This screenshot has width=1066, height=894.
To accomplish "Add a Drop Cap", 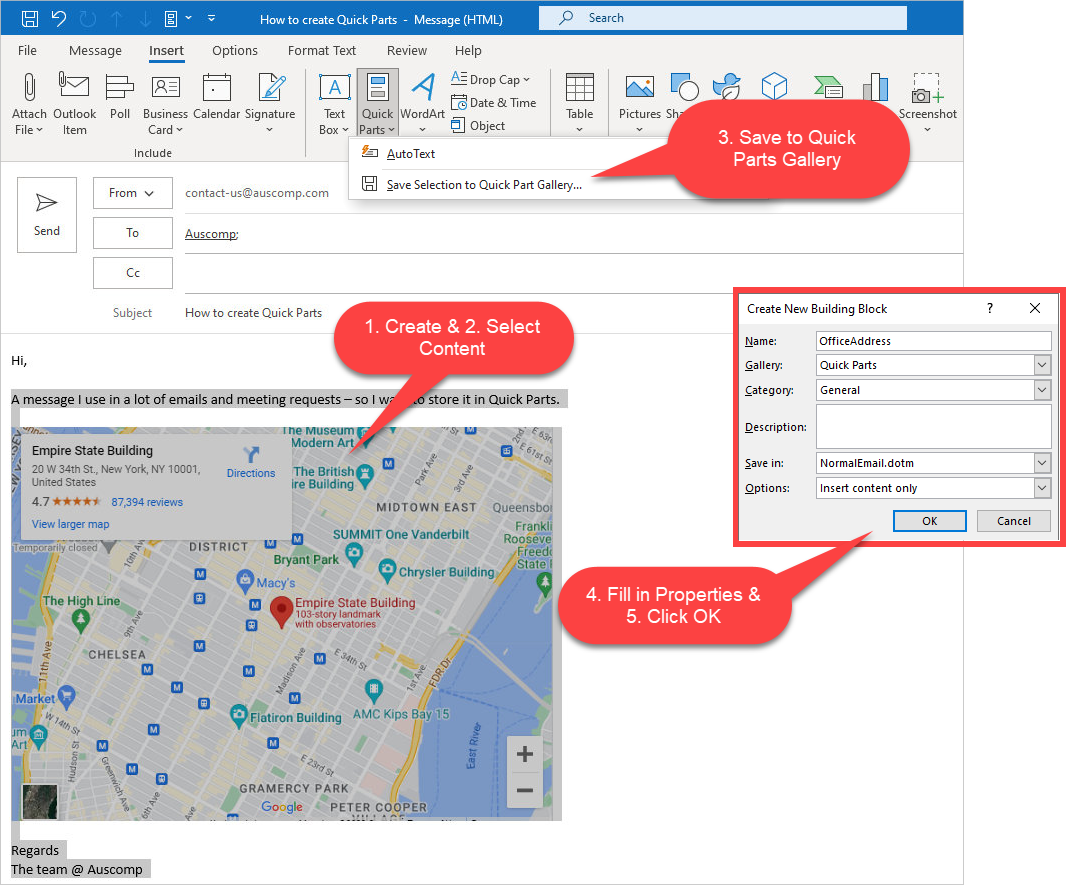I will point(490,80).
